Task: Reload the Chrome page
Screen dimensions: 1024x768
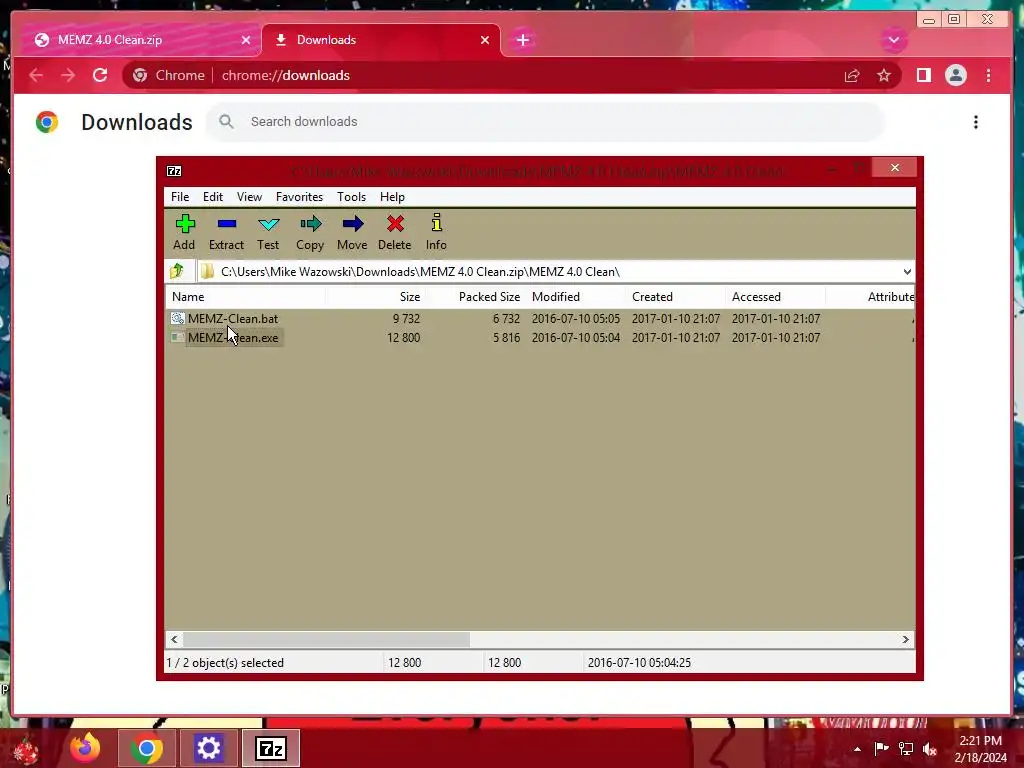Action: pos(100,75)
